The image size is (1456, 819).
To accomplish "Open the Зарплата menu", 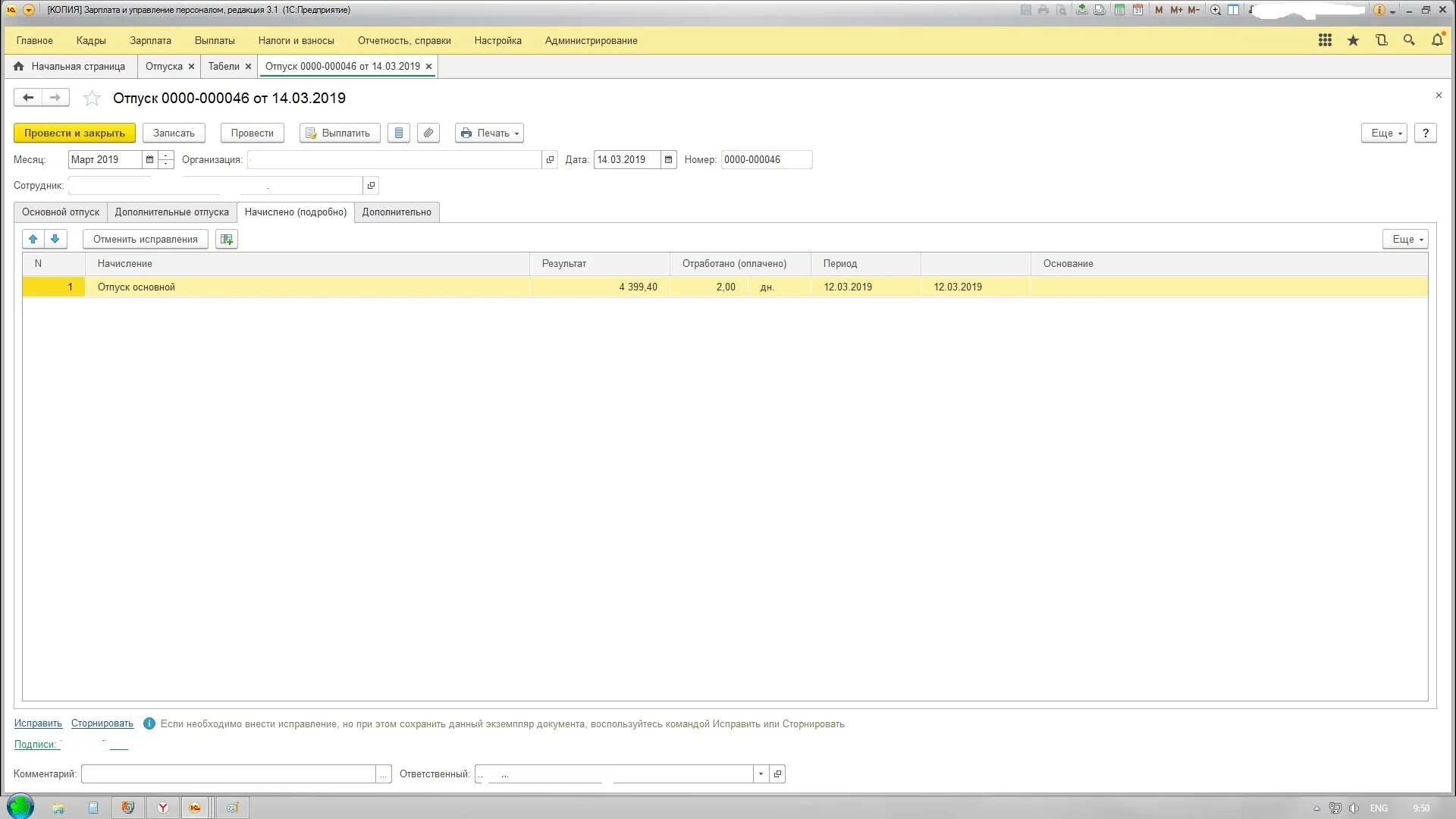I will [150, 40].
